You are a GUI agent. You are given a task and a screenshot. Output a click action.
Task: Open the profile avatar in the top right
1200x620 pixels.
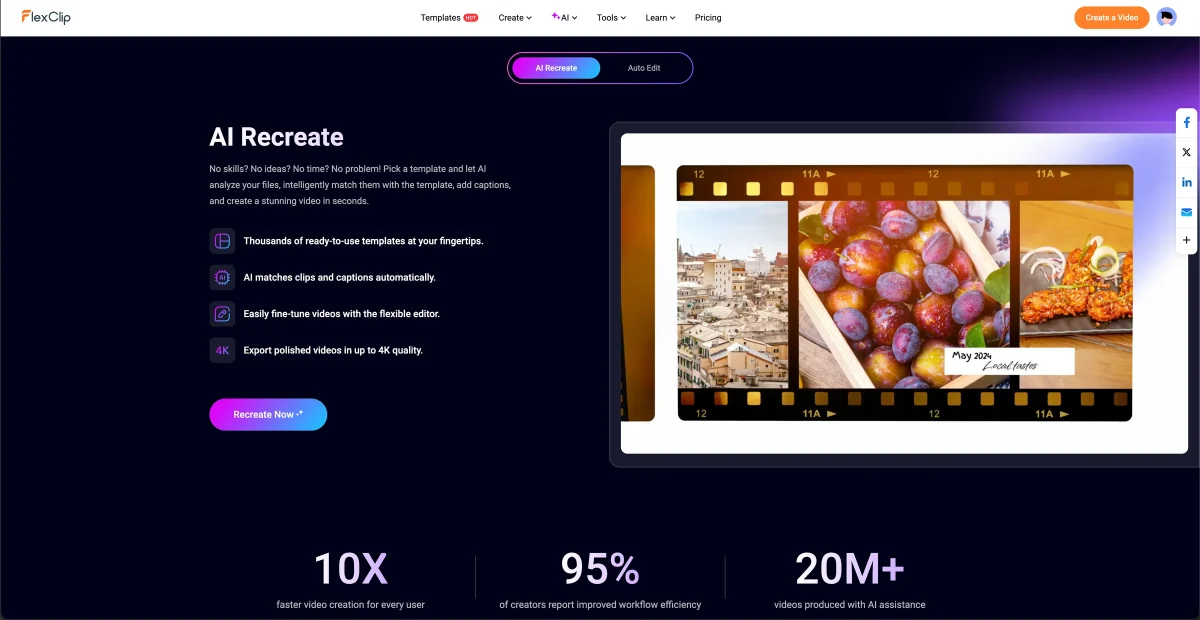1167,17
